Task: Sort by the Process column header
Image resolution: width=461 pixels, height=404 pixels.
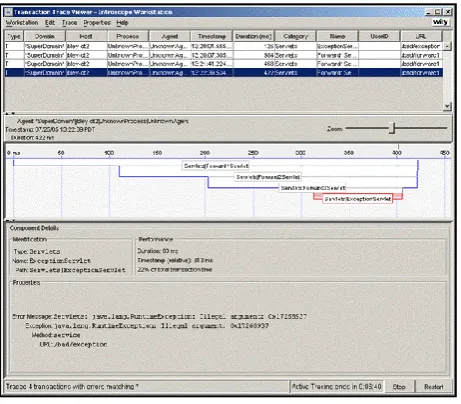Action: pos(128,36)
